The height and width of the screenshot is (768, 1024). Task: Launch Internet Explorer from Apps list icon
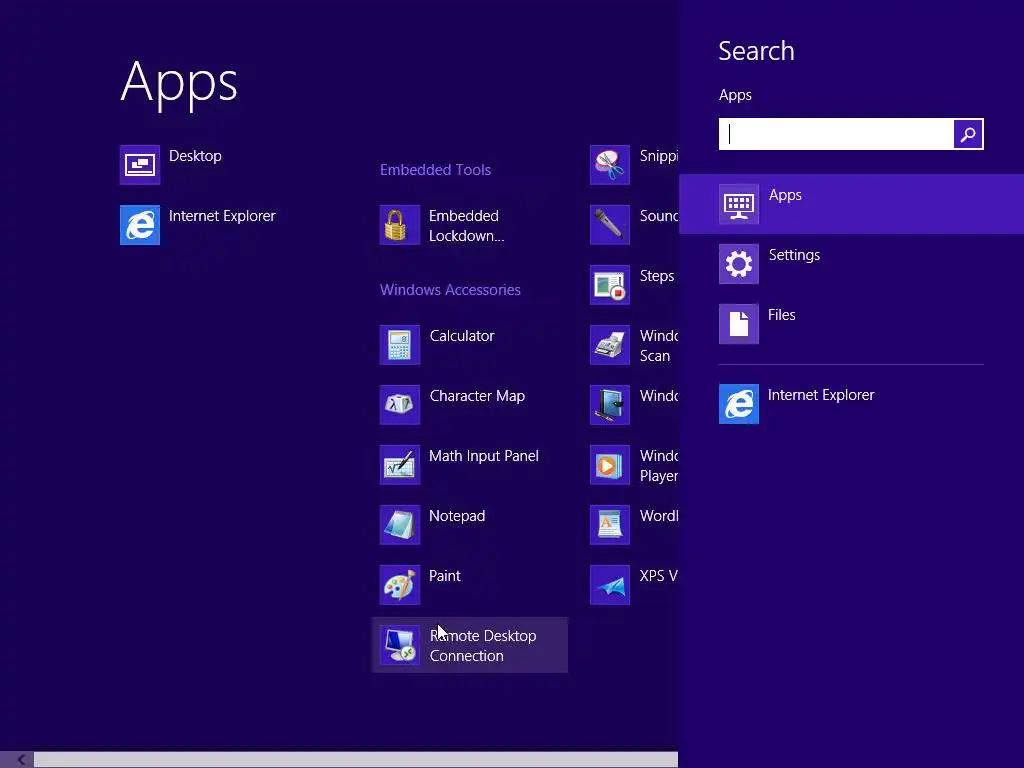pyautogui.click(x=140, y=225)
